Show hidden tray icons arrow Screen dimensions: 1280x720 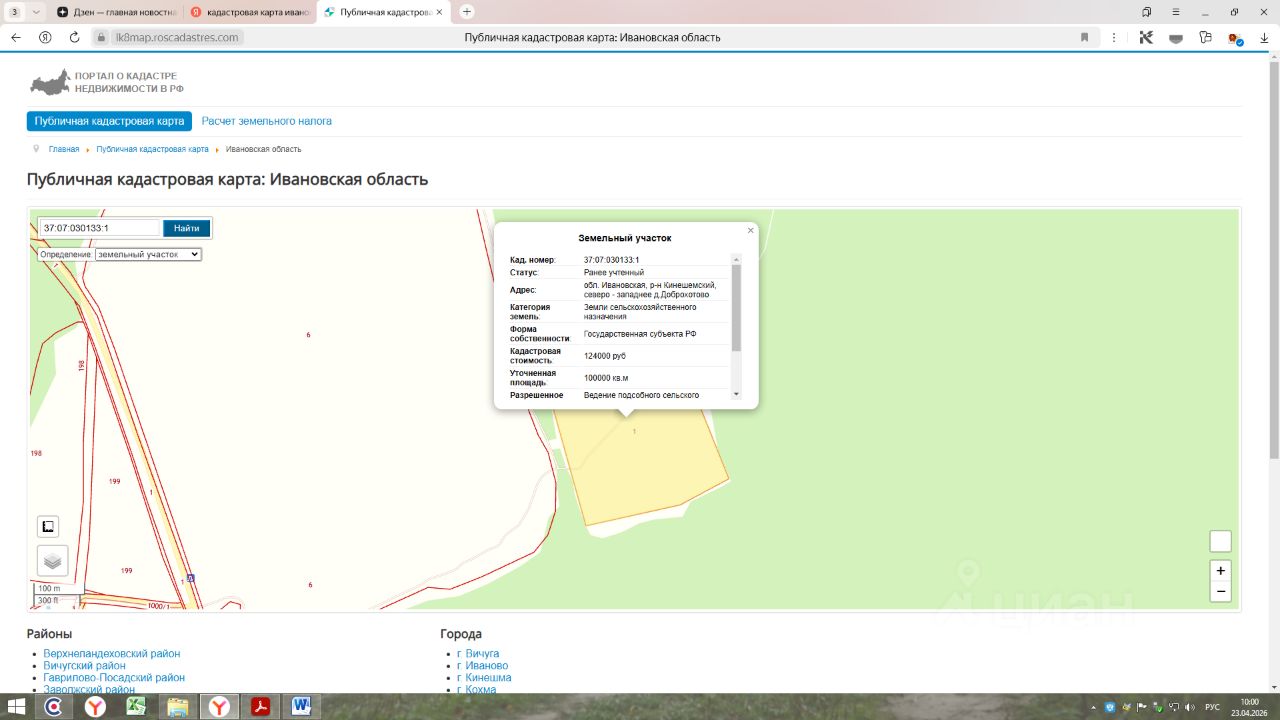click(1093, 707)
